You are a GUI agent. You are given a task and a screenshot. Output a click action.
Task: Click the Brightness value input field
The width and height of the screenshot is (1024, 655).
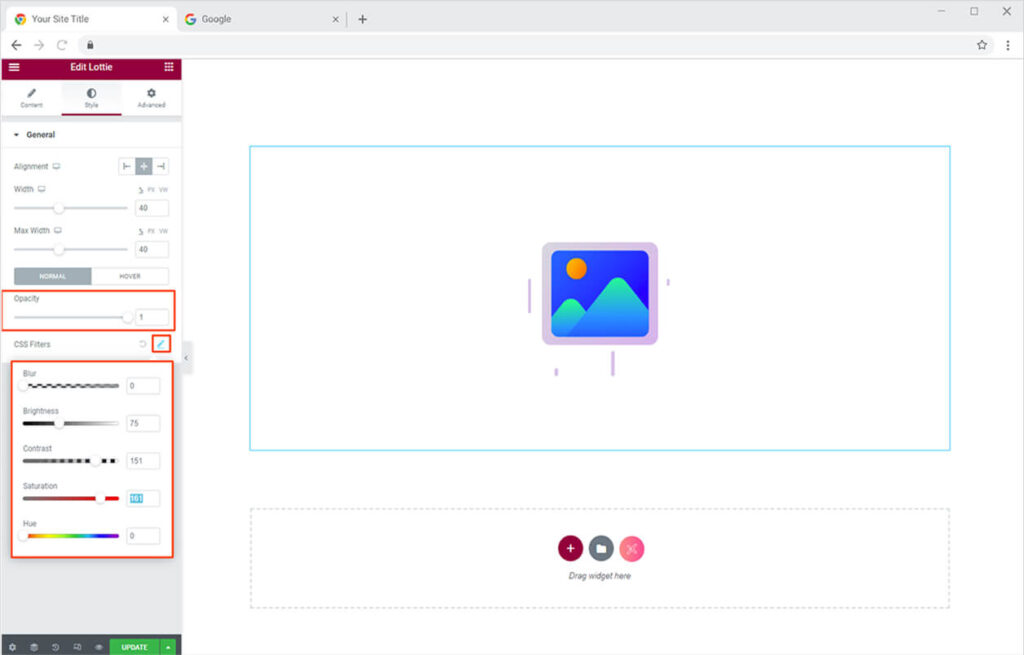click(x=143, y=423)
